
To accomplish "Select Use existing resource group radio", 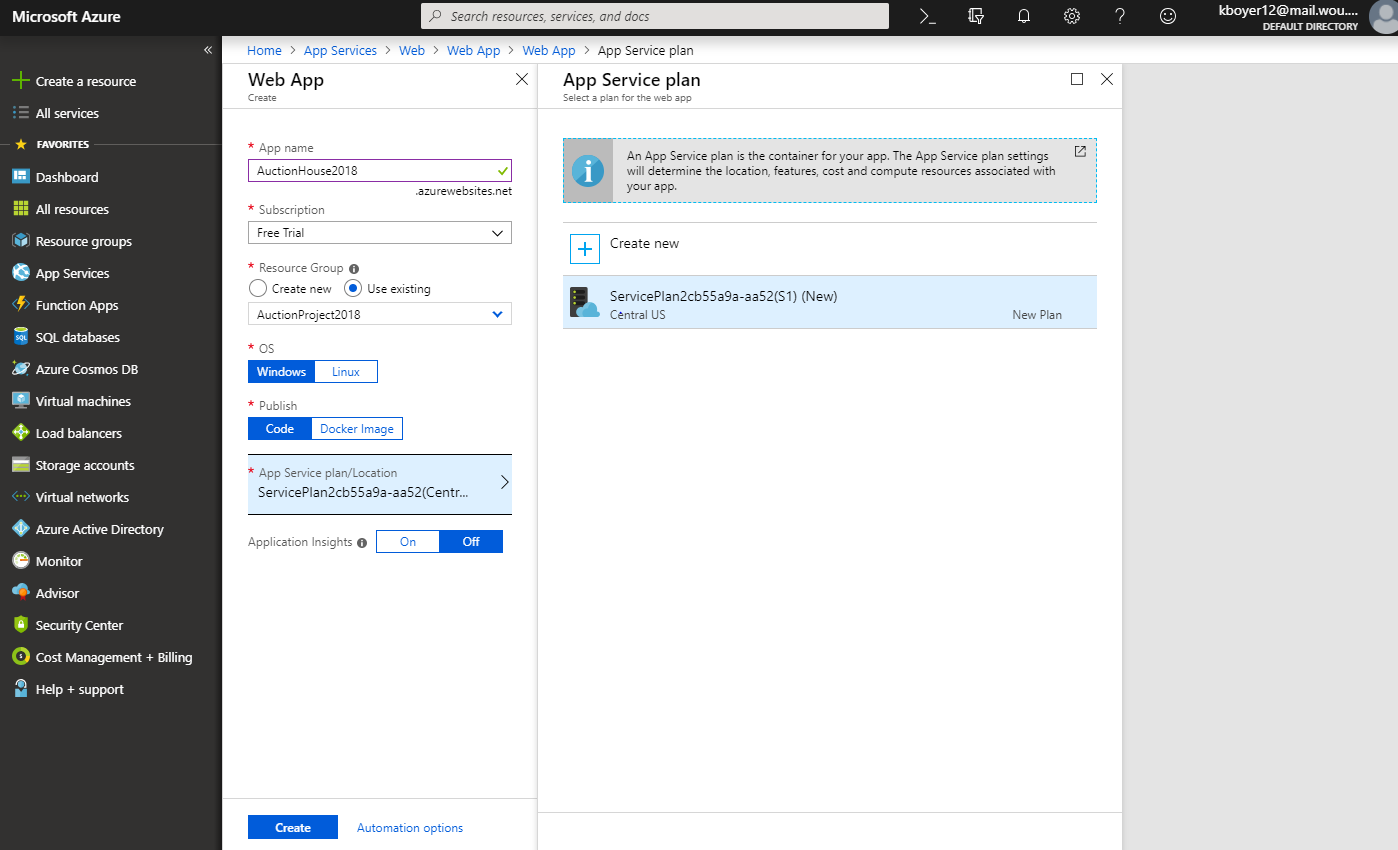I will pos(353,288).
